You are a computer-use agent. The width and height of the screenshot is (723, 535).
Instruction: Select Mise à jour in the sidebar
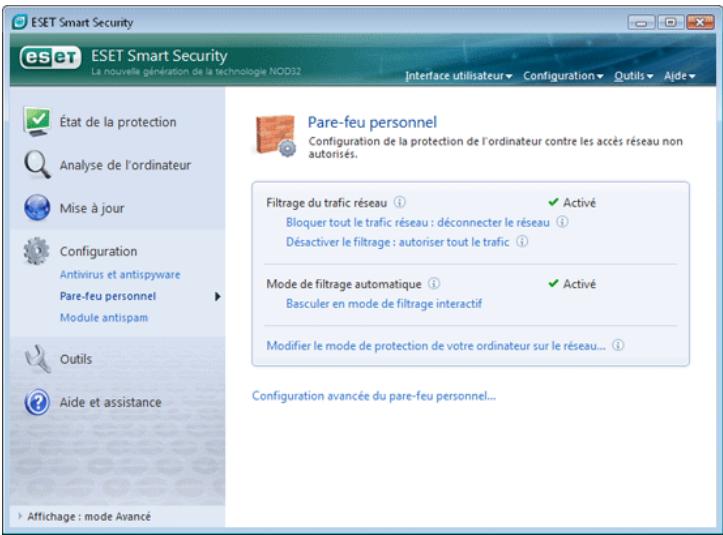point(92,208)
